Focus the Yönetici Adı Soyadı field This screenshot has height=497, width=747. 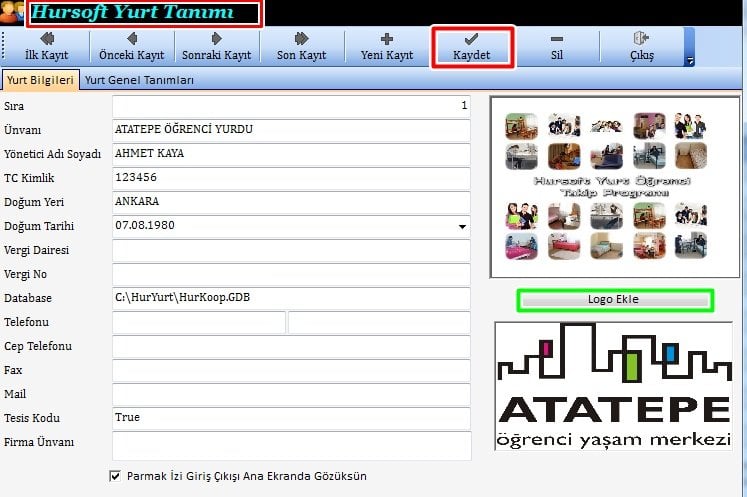(x=291, y=154)
